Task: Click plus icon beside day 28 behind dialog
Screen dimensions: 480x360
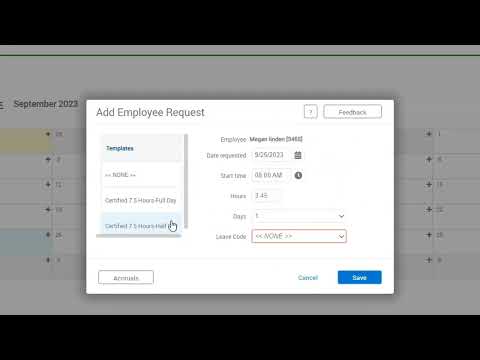Action: point(48,134)
